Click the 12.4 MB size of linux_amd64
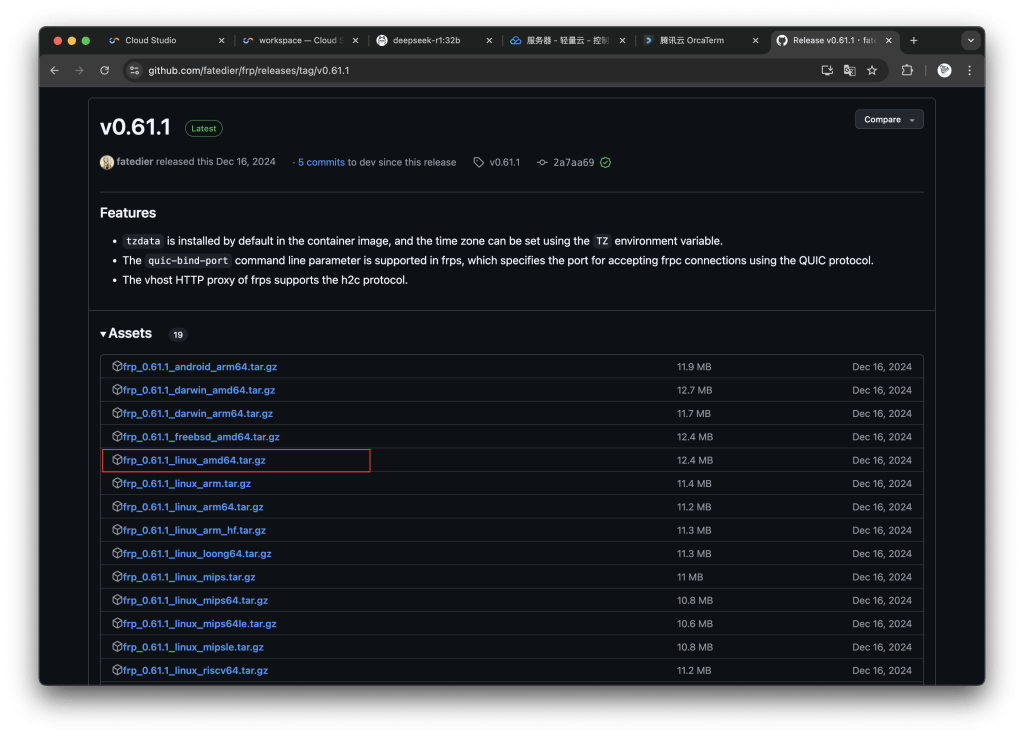The image size is (1024, 737). click(695, 460)
